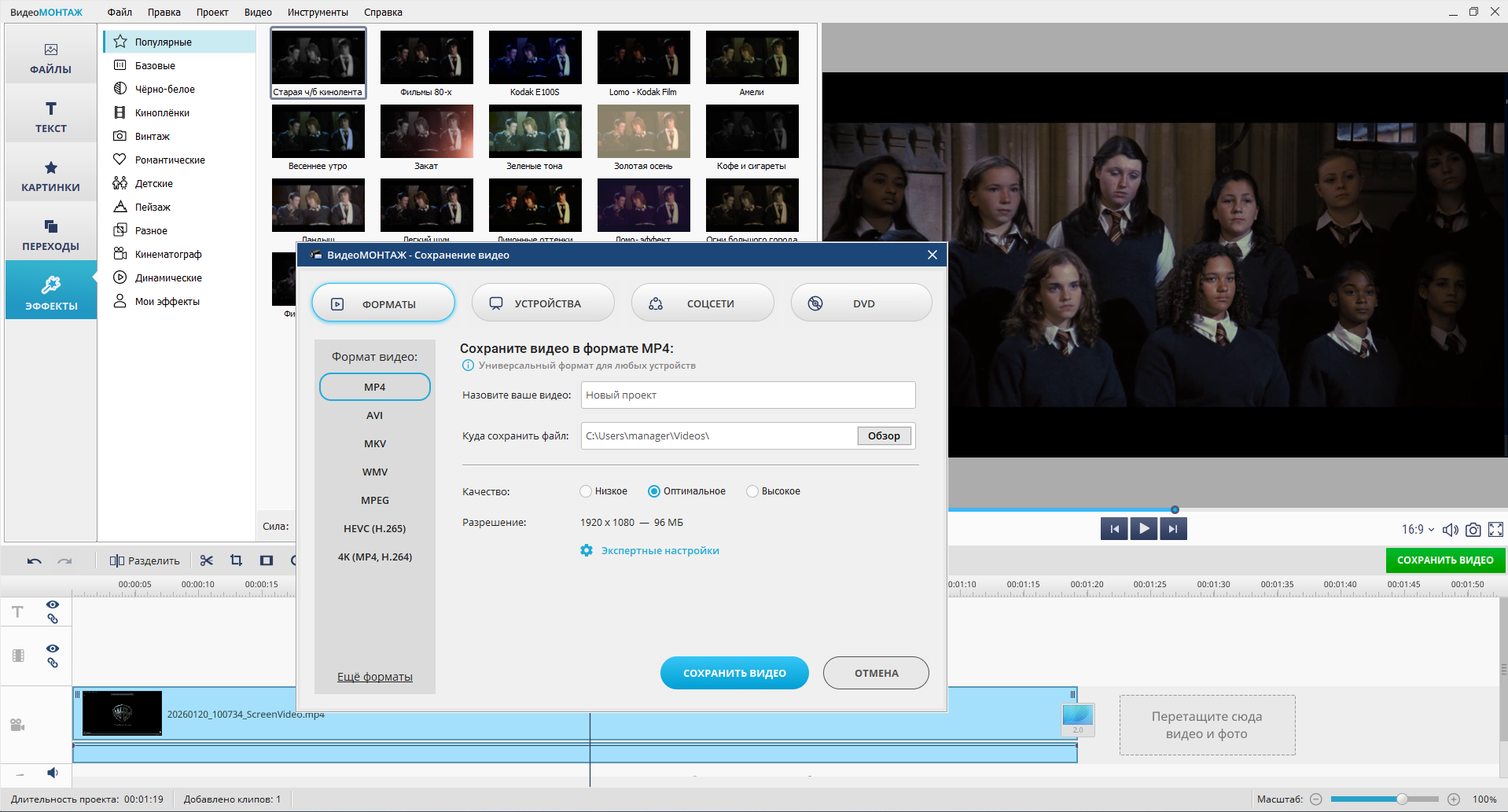Open the 16:9 aspect ratio dropdown

point(1418,530)
